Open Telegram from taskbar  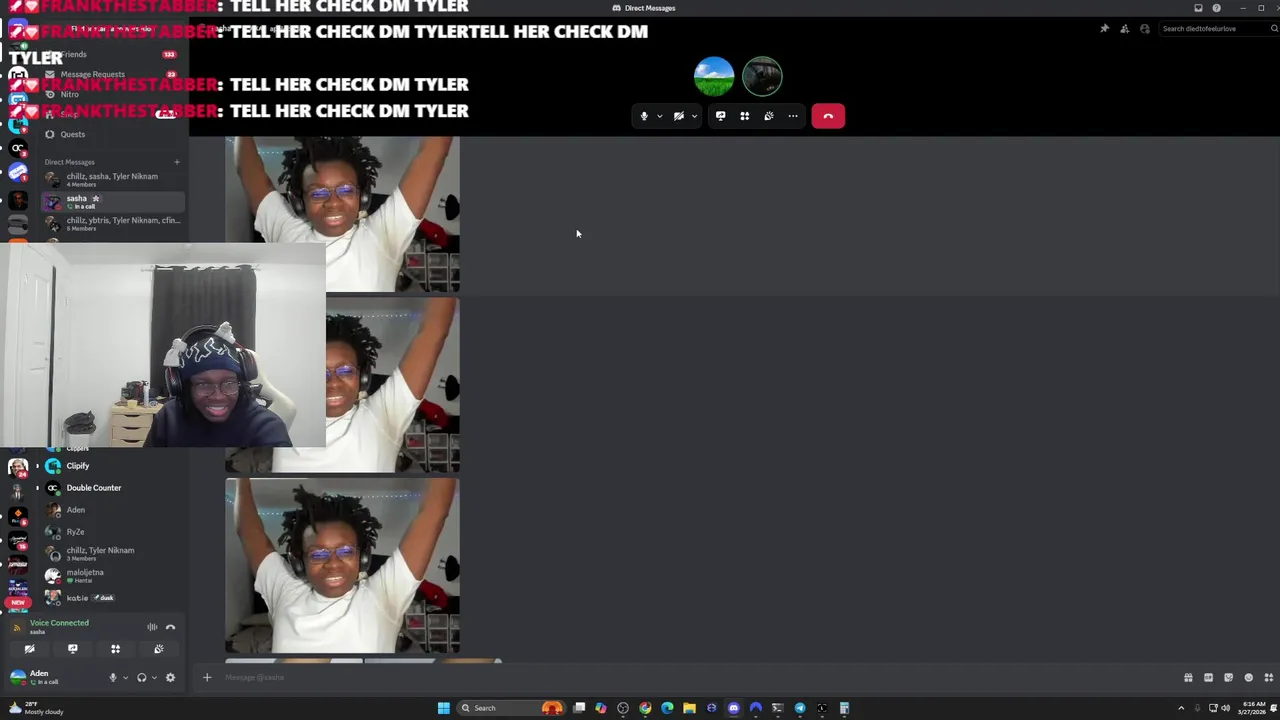coord(800,708)
